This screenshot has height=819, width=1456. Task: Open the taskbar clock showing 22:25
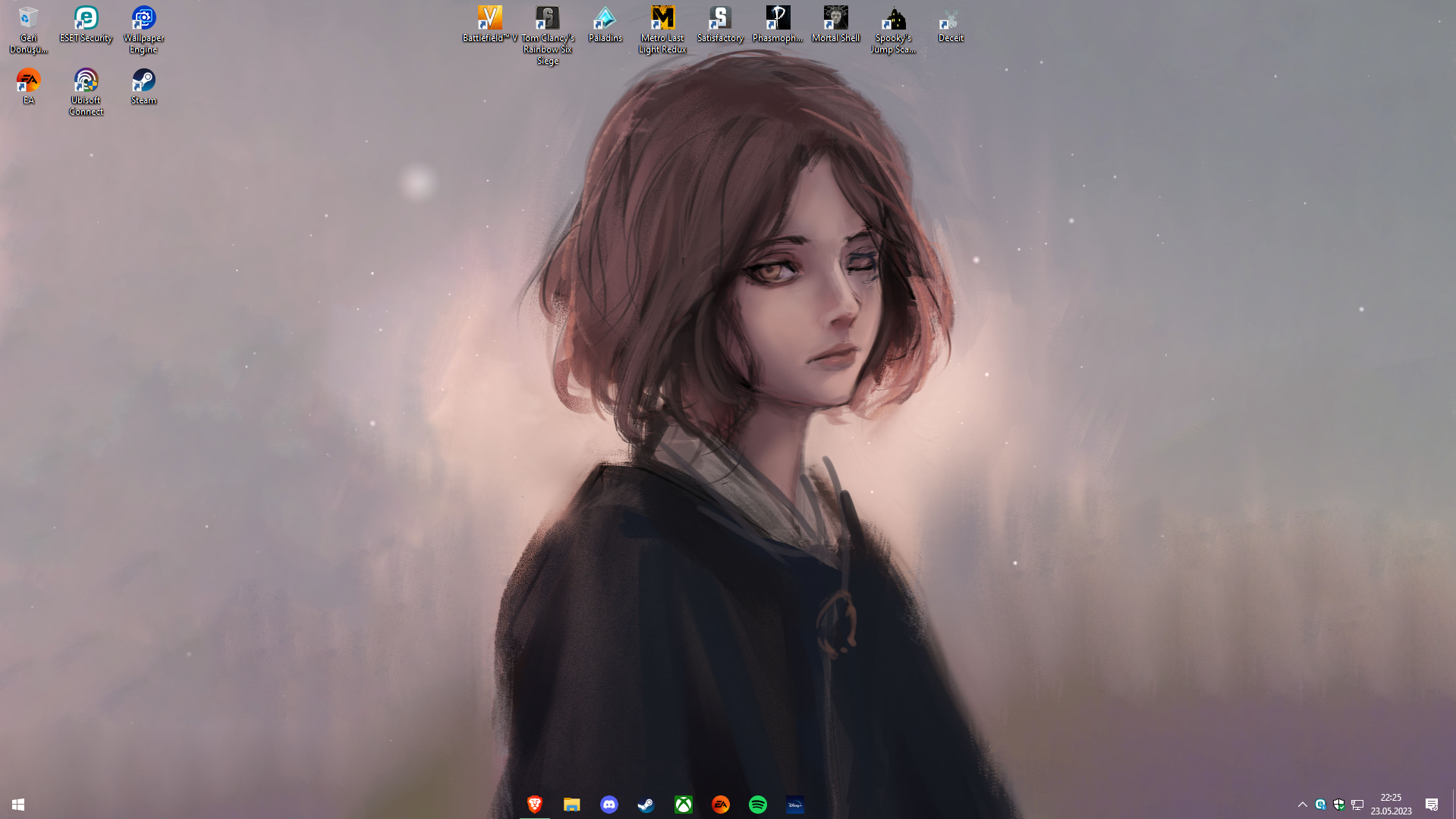pos(1392,805)
